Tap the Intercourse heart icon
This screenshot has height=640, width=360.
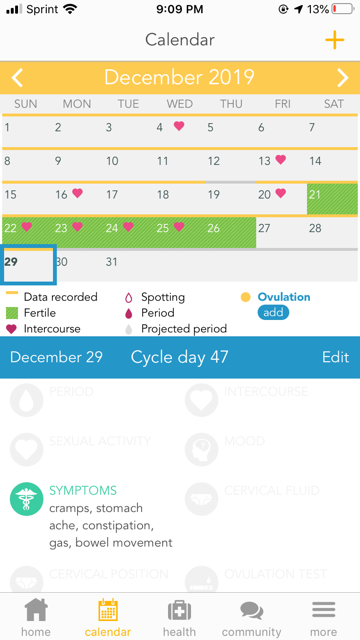[202, 400]
